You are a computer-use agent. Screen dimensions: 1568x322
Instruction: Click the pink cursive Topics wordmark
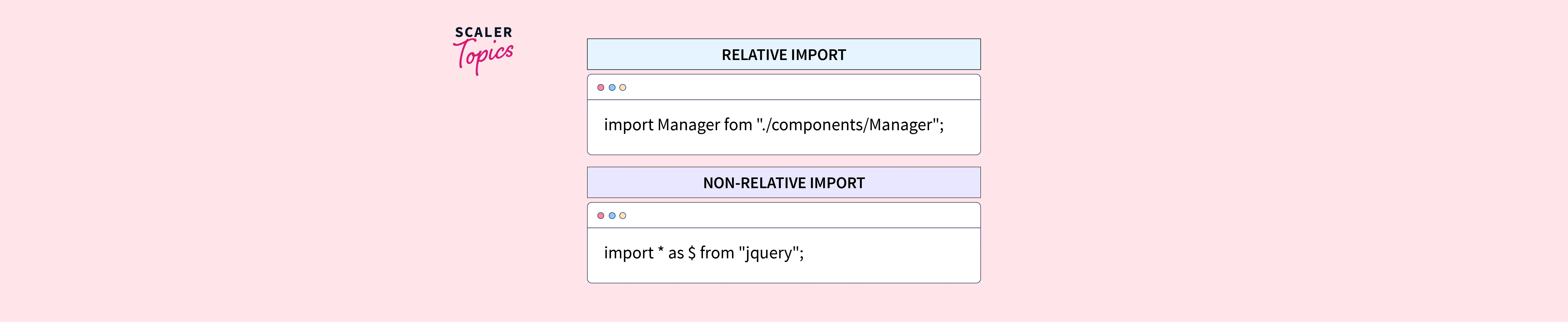click(484, 56)
